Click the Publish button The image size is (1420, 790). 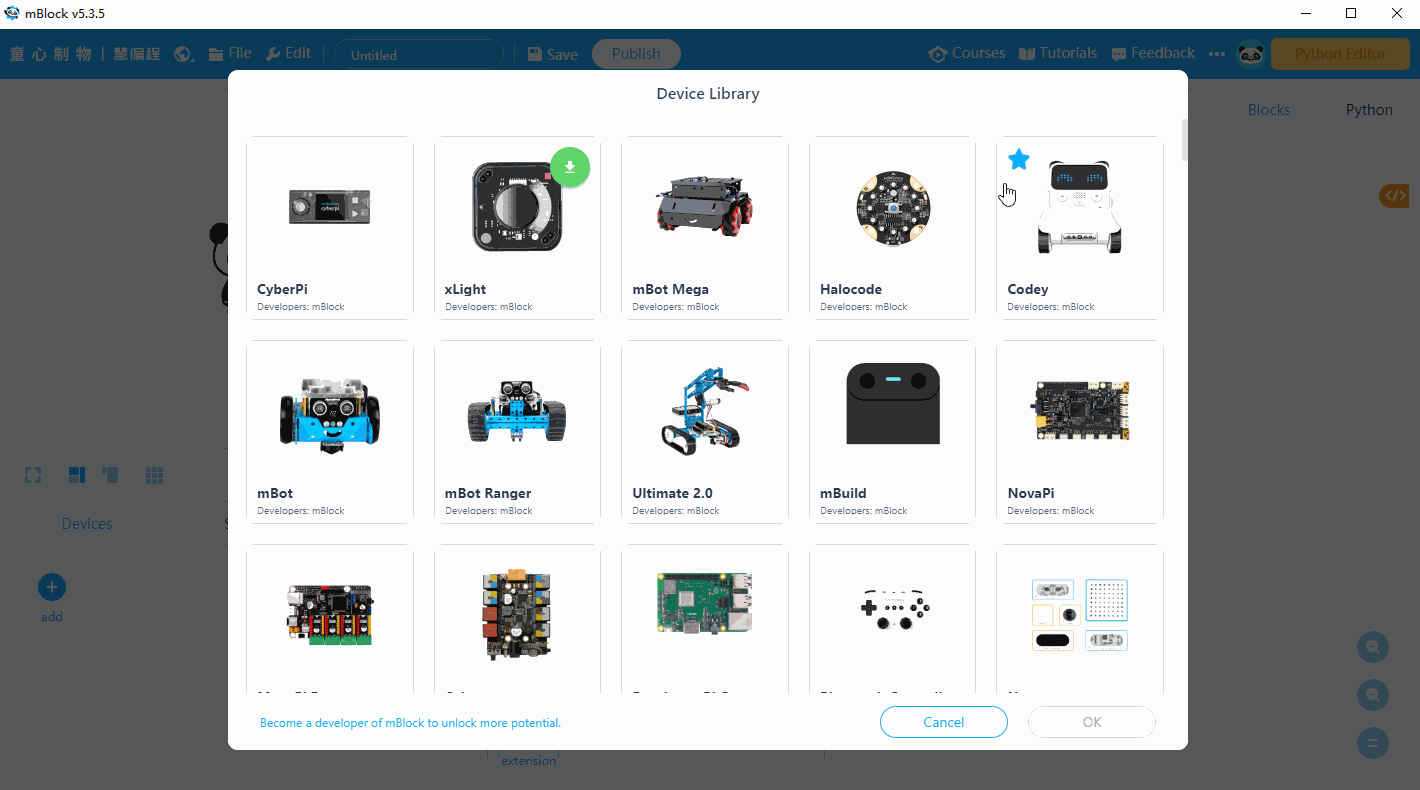tap(636, 54)
